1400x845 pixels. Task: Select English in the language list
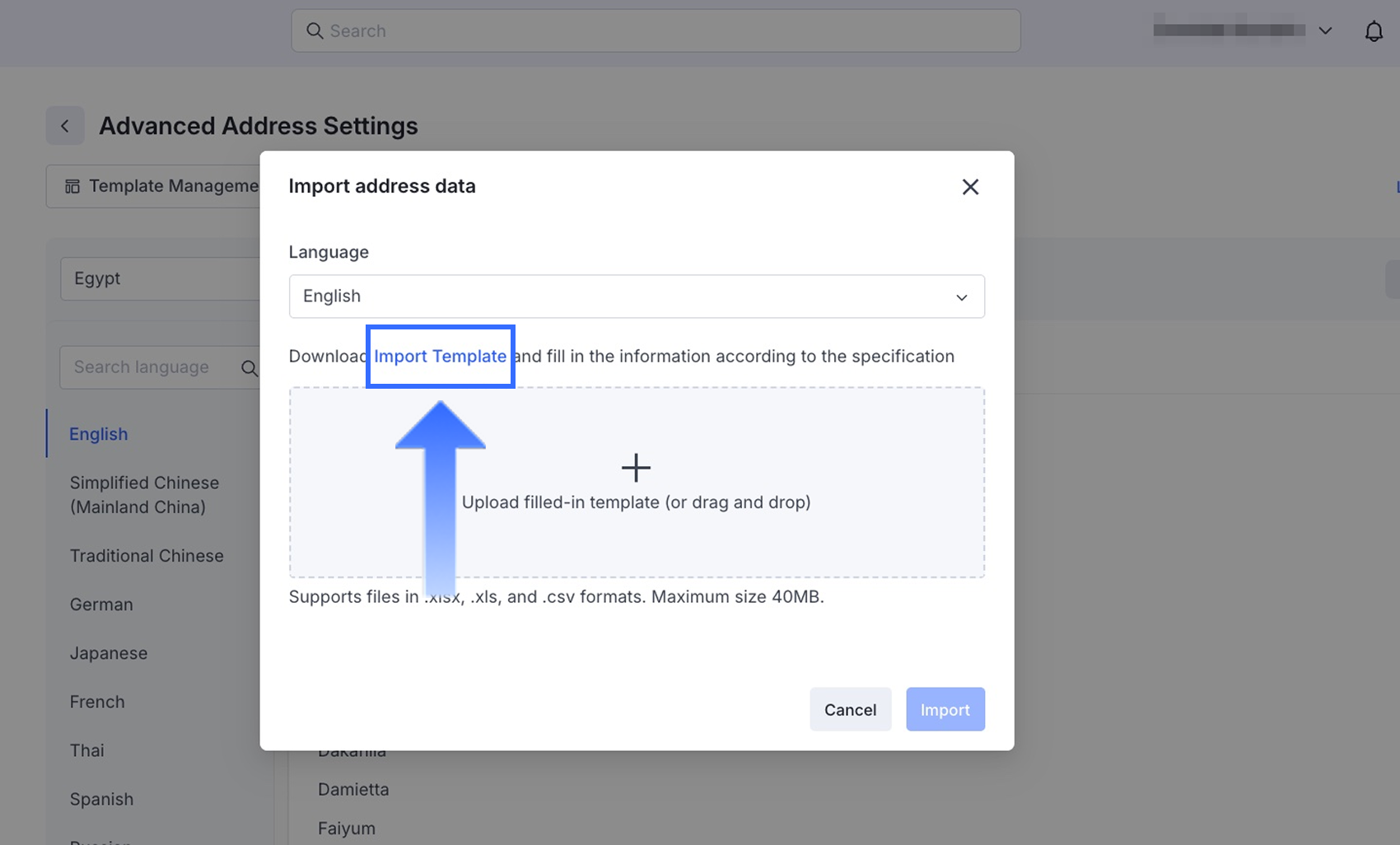tap(99, 434)
